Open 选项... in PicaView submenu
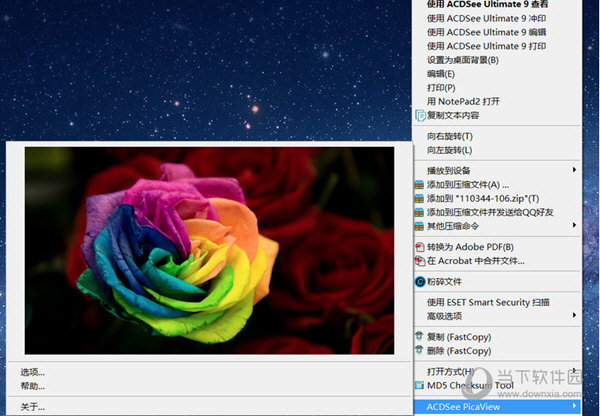600x416 pixels. [x=33, y=372]
